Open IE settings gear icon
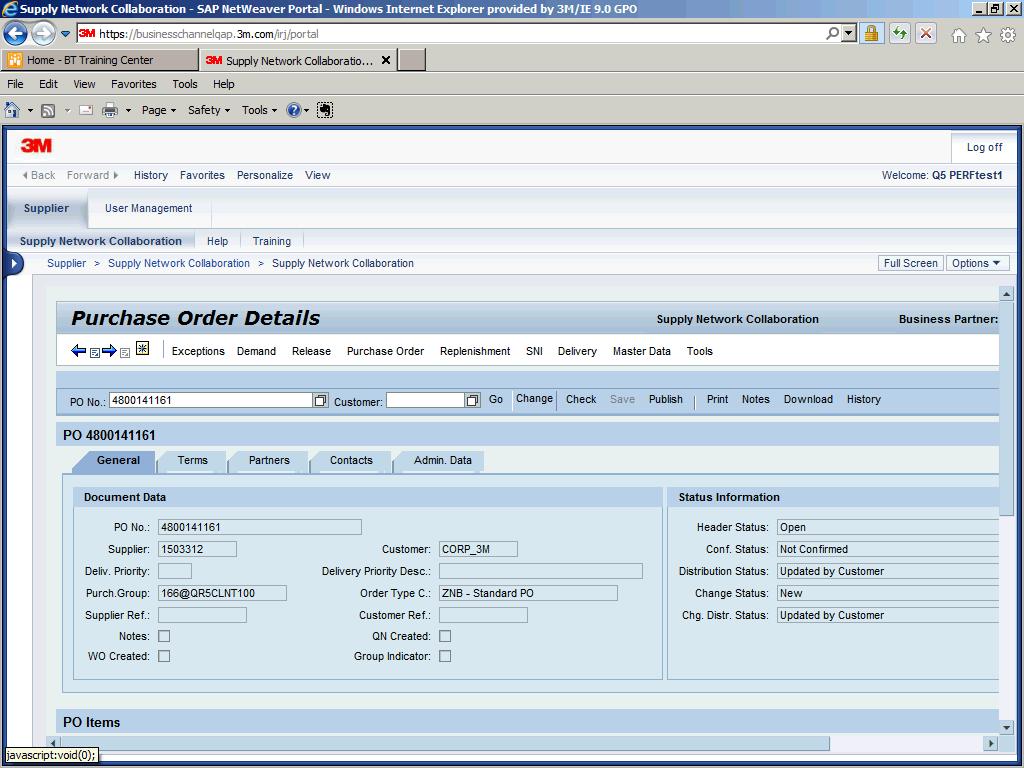1024x768 pixels. click(x=1008, y=35)
